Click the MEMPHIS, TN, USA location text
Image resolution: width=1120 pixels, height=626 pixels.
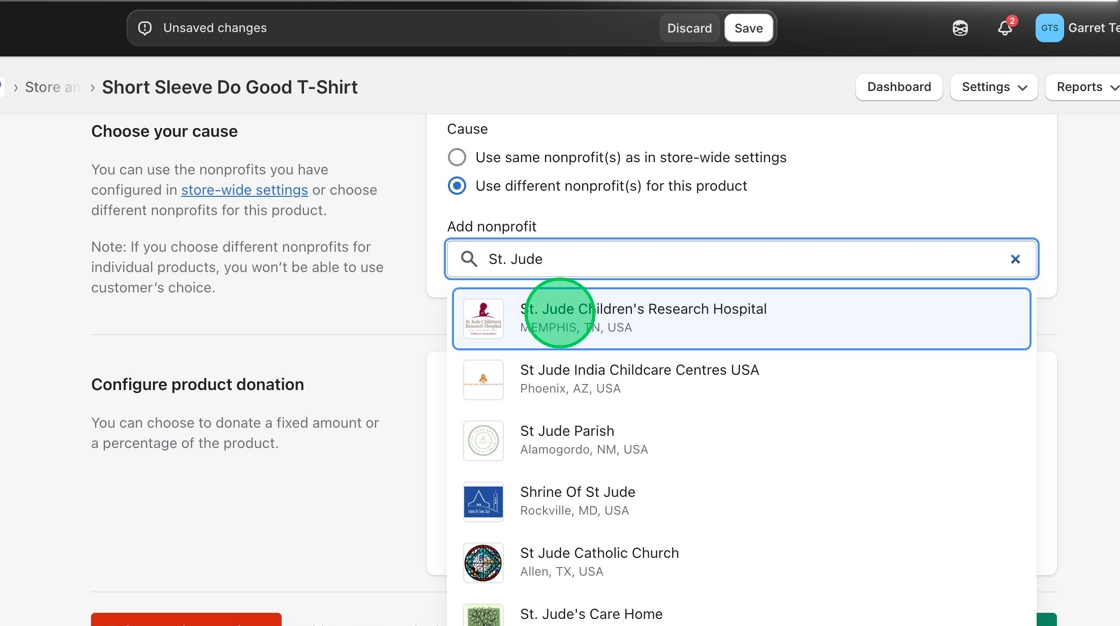click(x=576, y=327)
